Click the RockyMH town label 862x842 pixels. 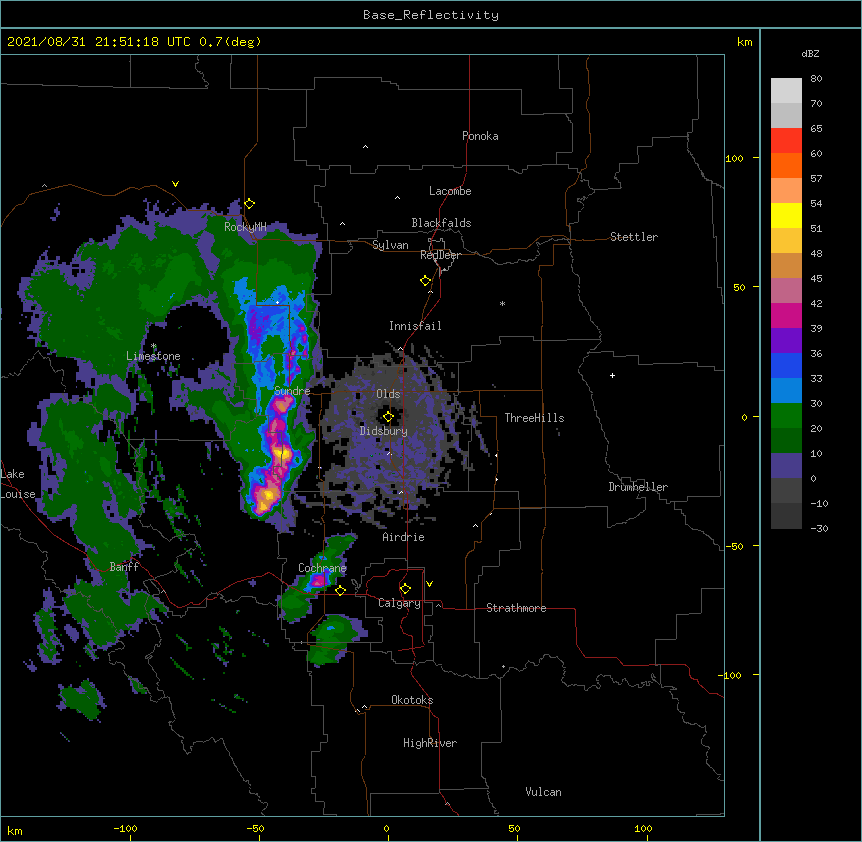tap(245, 227)
